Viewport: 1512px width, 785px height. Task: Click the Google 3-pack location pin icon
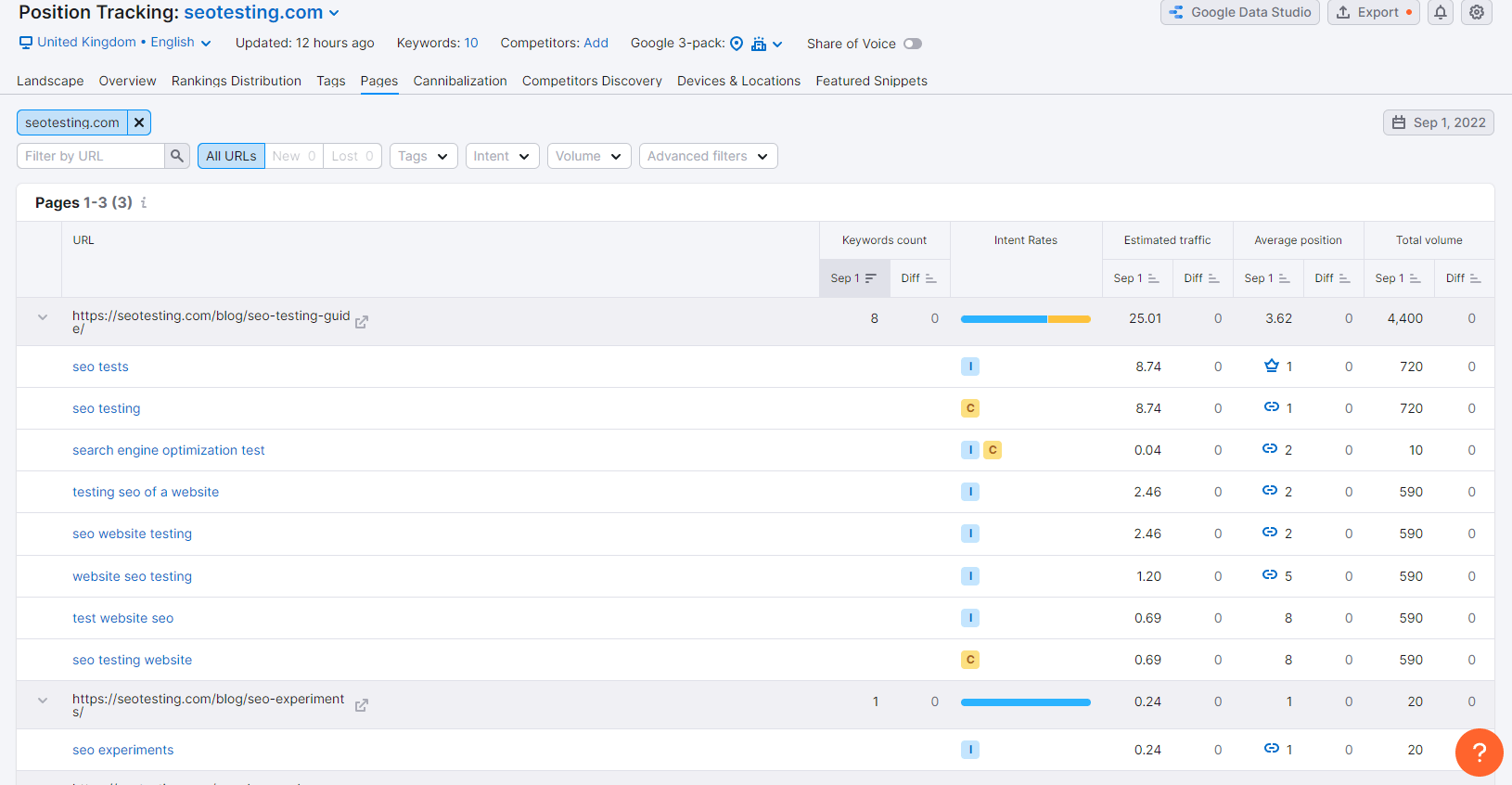point(737,44)
